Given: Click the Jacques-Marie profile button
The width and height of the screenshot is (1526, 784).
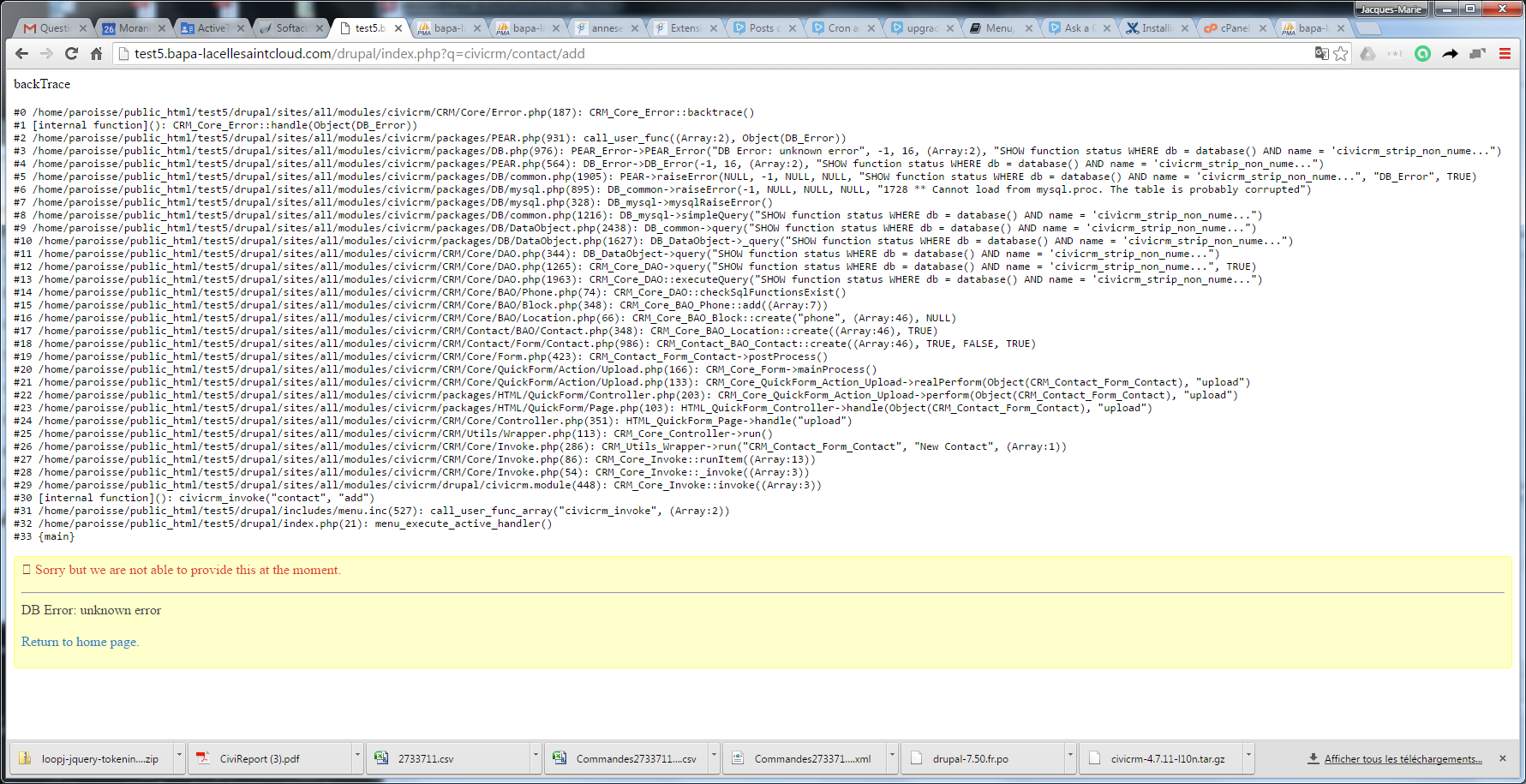Looking at the screenshot, I should coord(1390,9).
